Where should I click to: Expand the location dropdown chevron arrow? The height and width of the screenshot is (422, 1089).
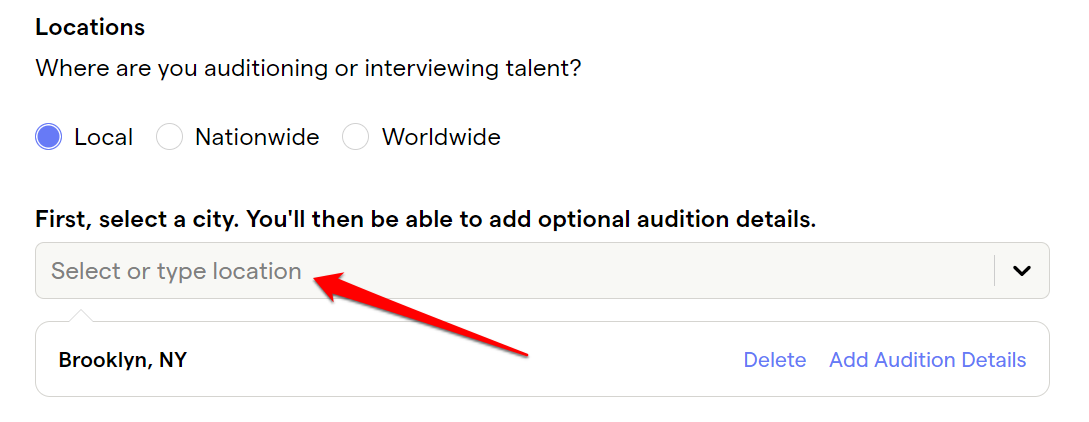pyautogui.click(x=1022, y=271)
